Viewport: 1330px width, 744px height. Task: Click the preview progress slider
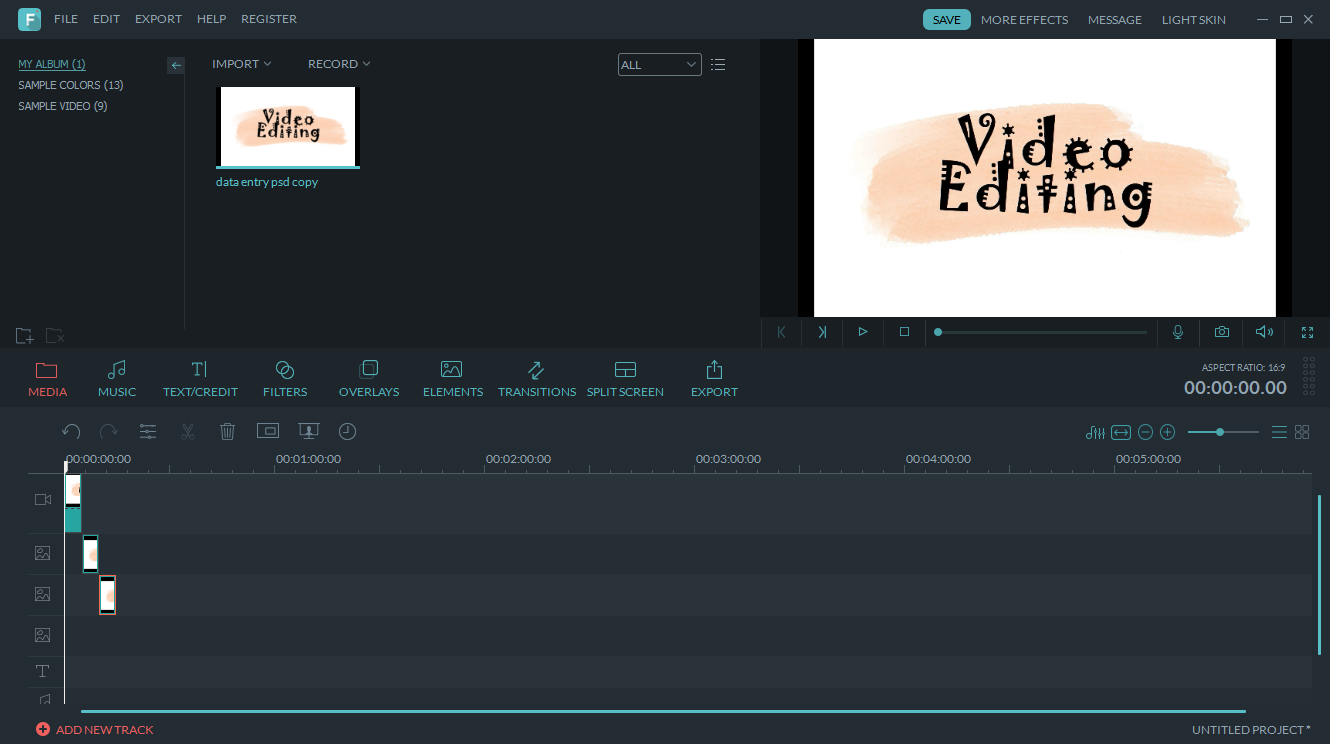tap(1041, 332)
